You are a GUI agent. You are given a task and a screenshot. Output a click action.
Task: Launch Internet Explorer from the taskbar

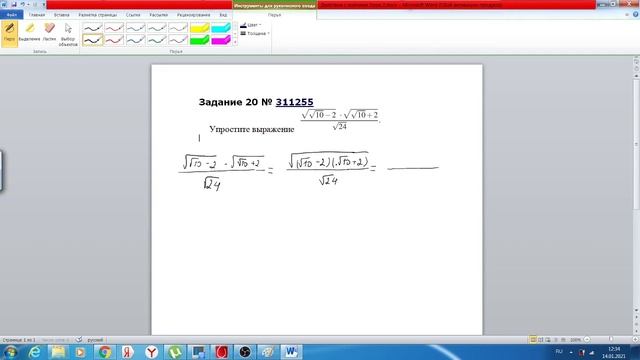(35, 352)
